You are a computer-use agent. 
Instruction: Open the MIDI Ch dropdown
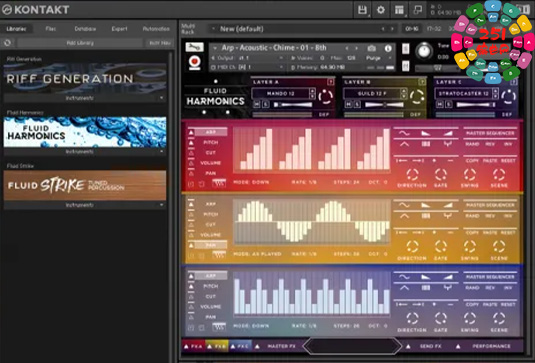tap(248, 67)
